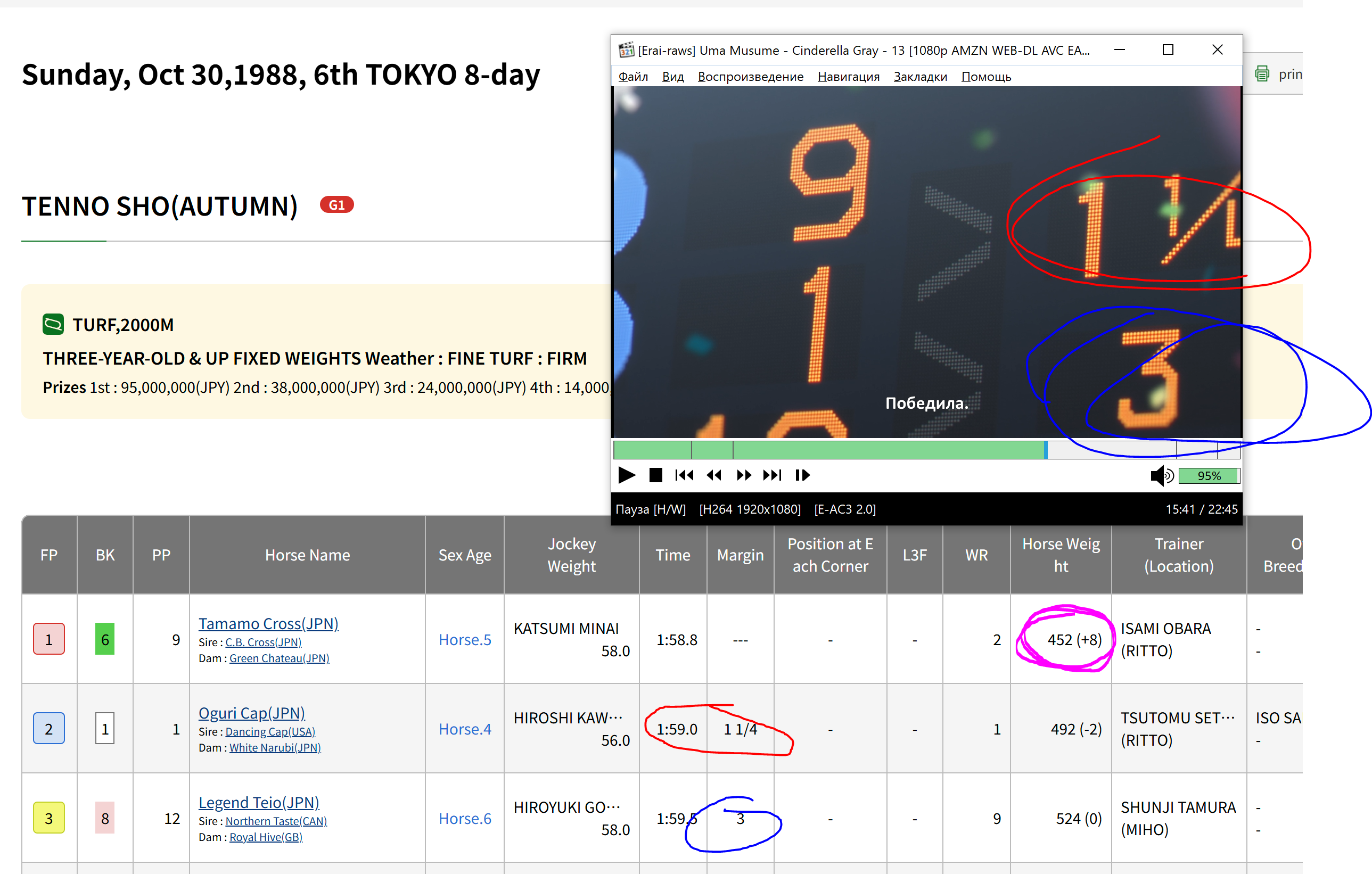This screenshot has width=1372, height=874.
Task: Click dam link White Narubi(JPN)
Action: coord(275,747)
